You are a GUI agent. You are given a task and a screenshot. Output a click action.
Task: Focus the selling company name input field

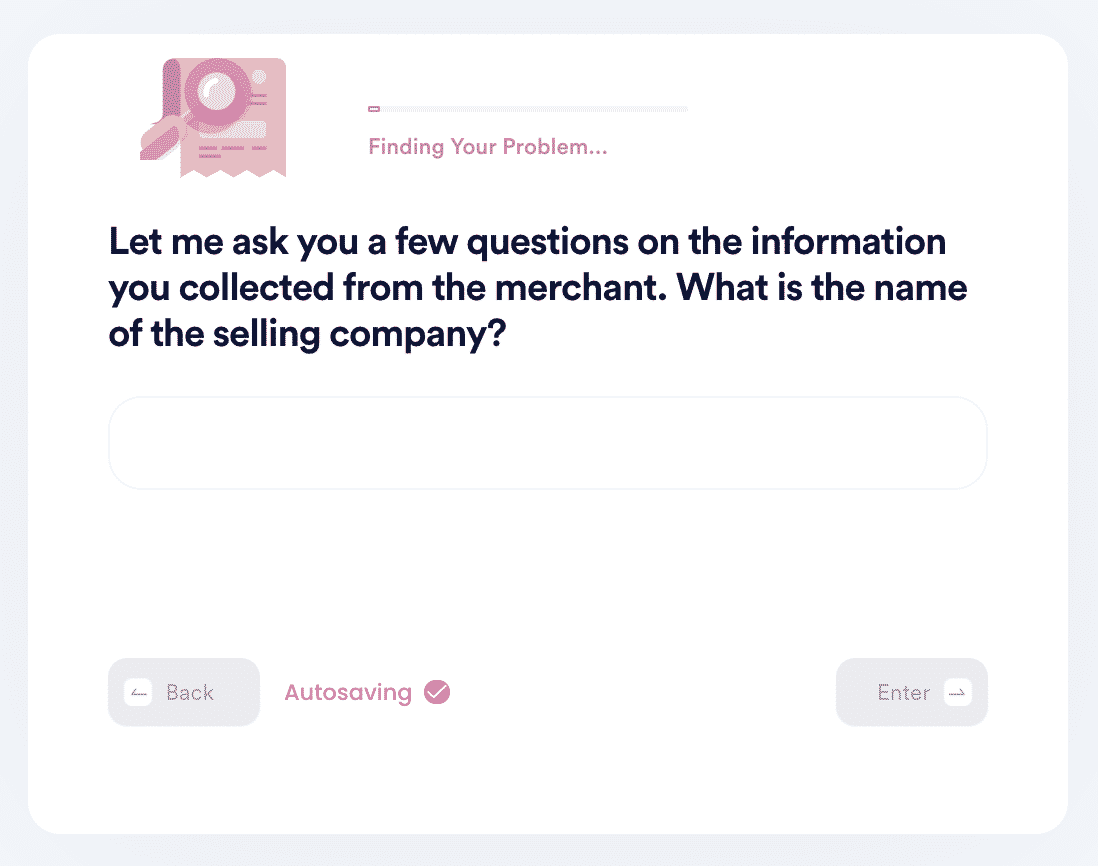[548, 442]
